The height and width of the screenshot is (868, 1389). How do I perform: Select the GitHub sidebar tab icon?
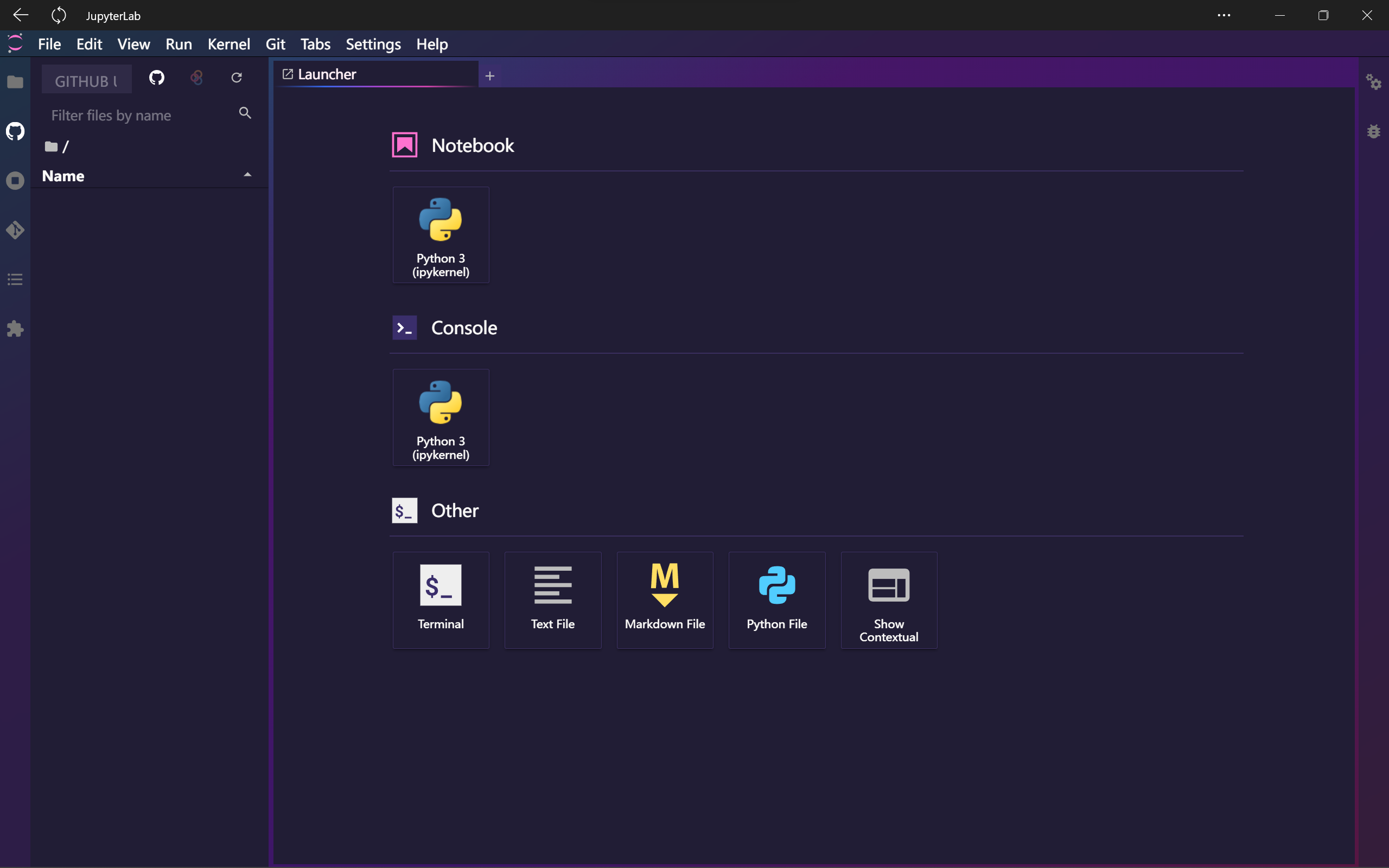click(15, 131)
